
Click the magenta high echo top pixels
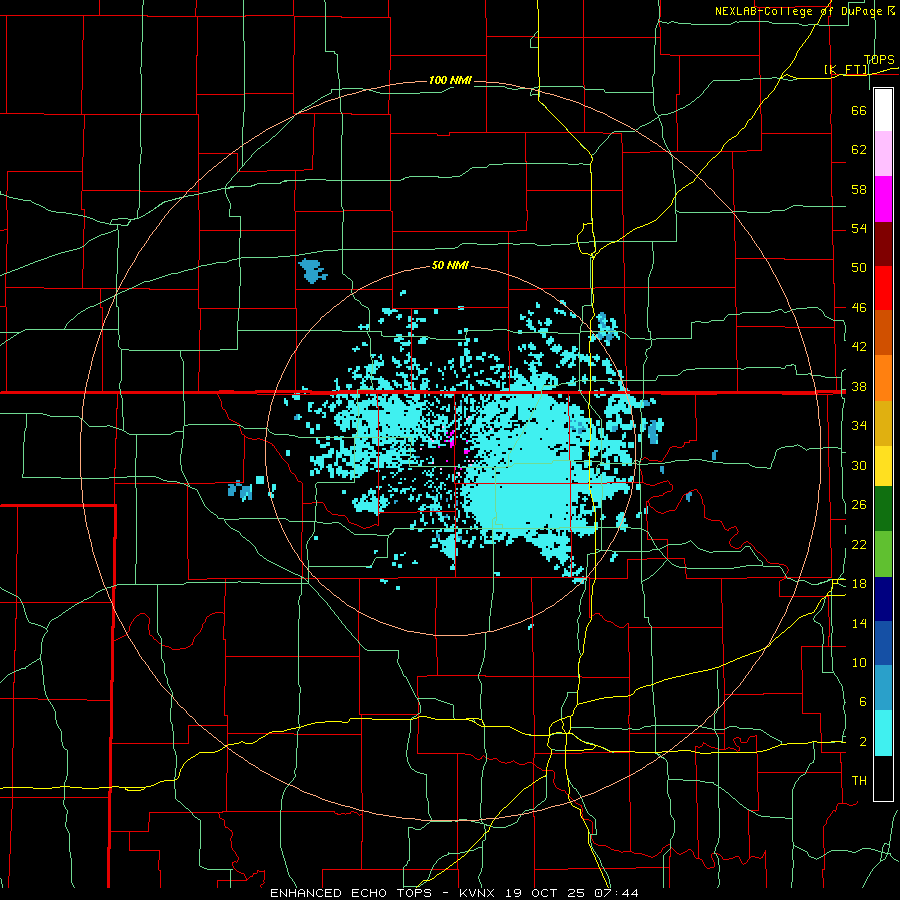(x=451, y=439)
